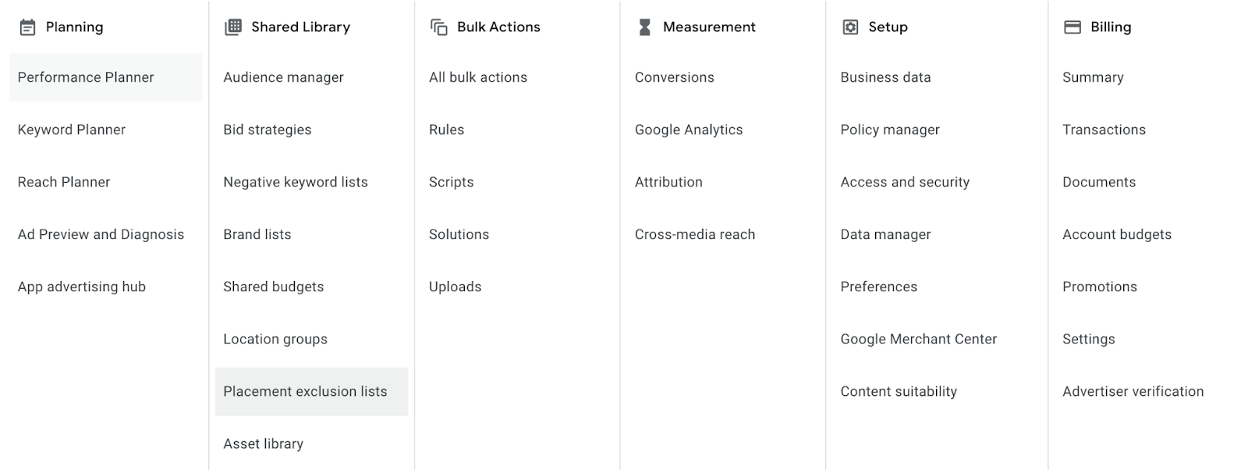Click the Bulk Actions heading
This screenshot has width=1248, height=470.
pyautogui.click(x=499, y=27)
